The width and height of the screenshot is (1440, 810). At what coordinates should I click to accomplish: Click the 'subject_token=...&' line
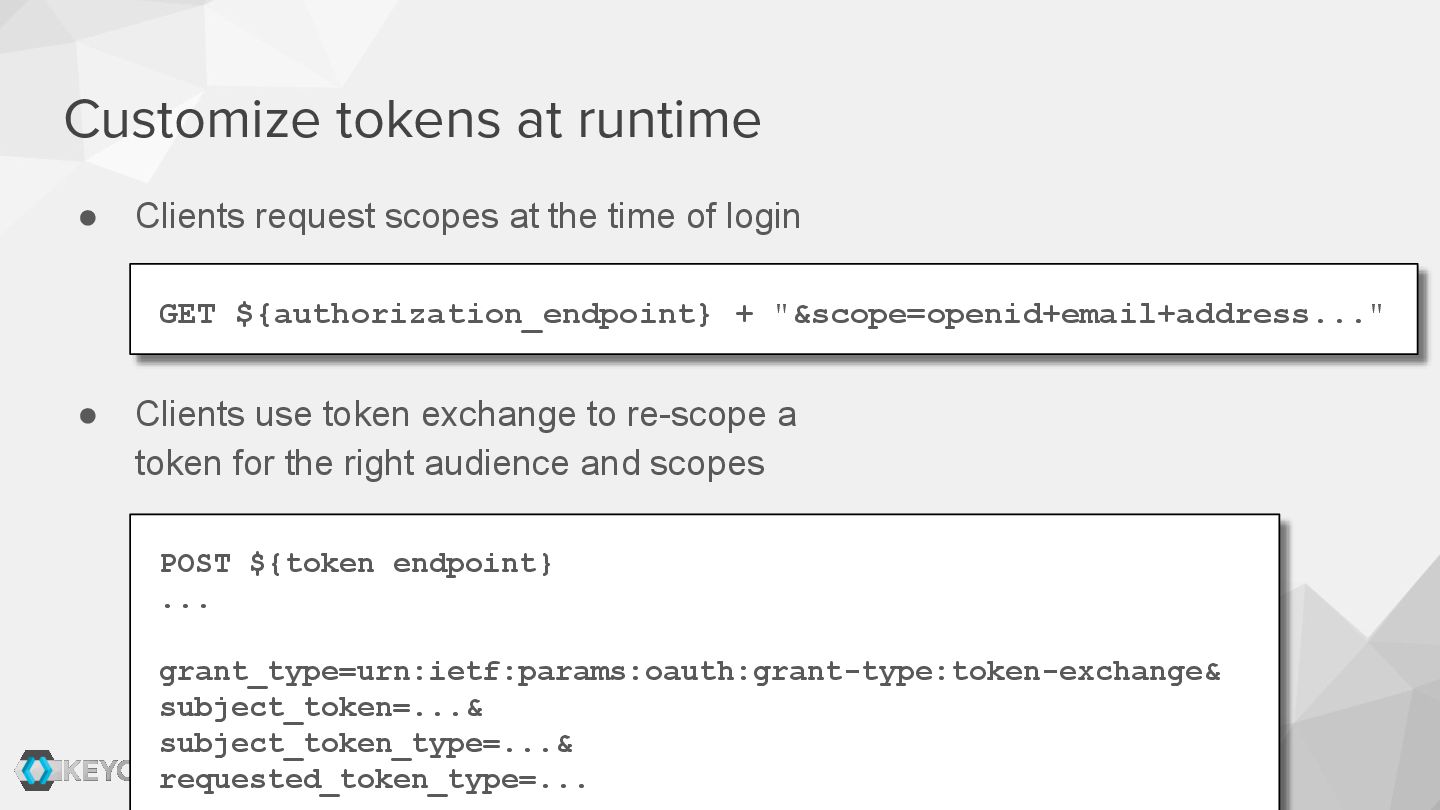click(x=321, y=707)
